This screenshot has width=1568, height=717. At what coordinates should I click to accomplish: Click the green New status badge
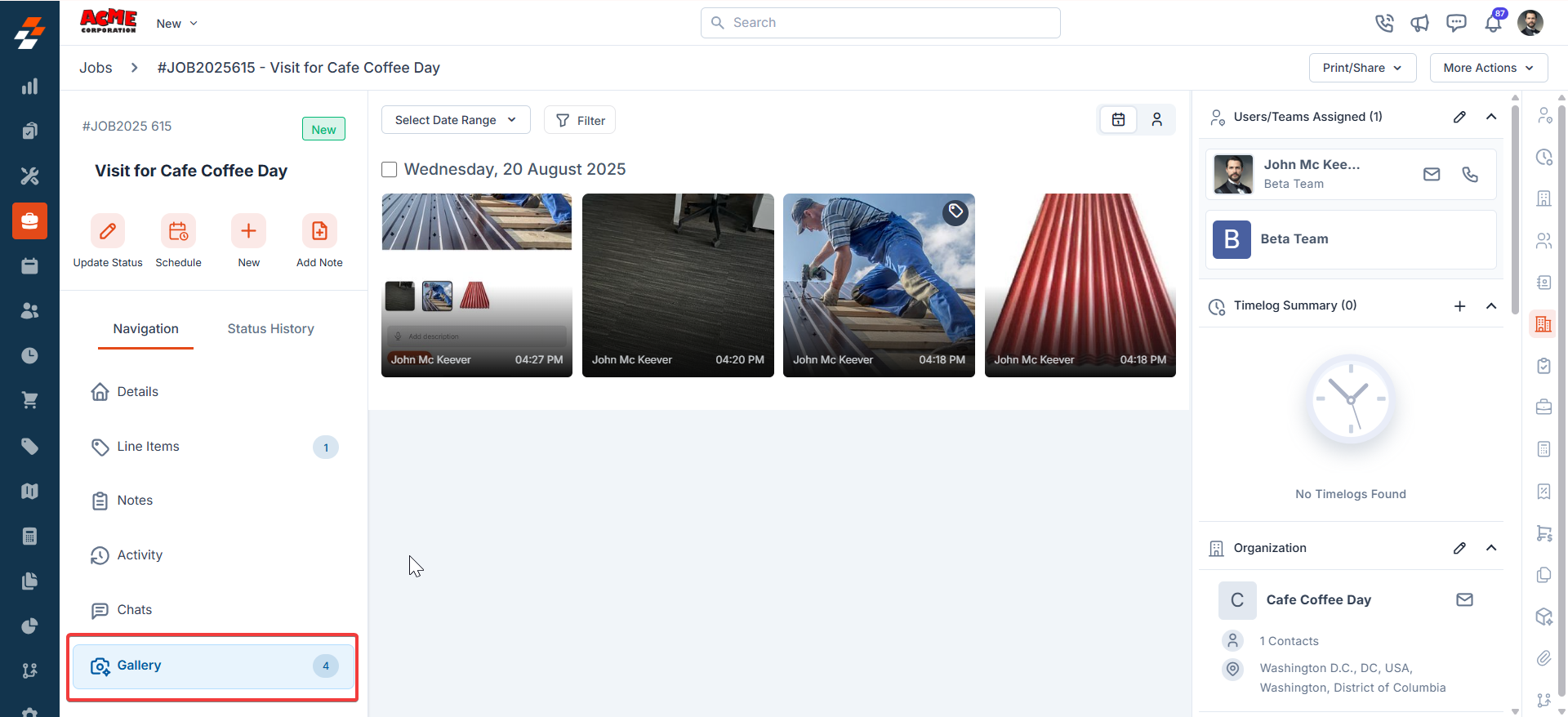(323, 129)
